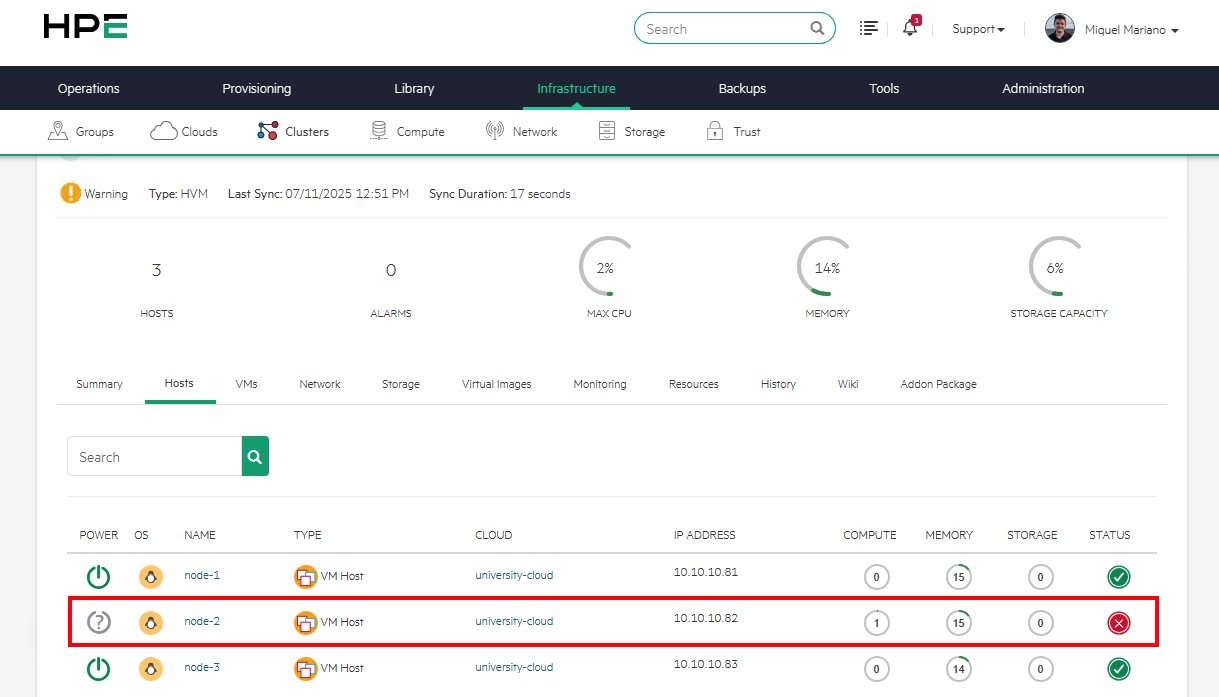The height and width of the screenshot is (697, 1219).
Task: Open university-cloud link for node-3
Action: tap(514, 667)
